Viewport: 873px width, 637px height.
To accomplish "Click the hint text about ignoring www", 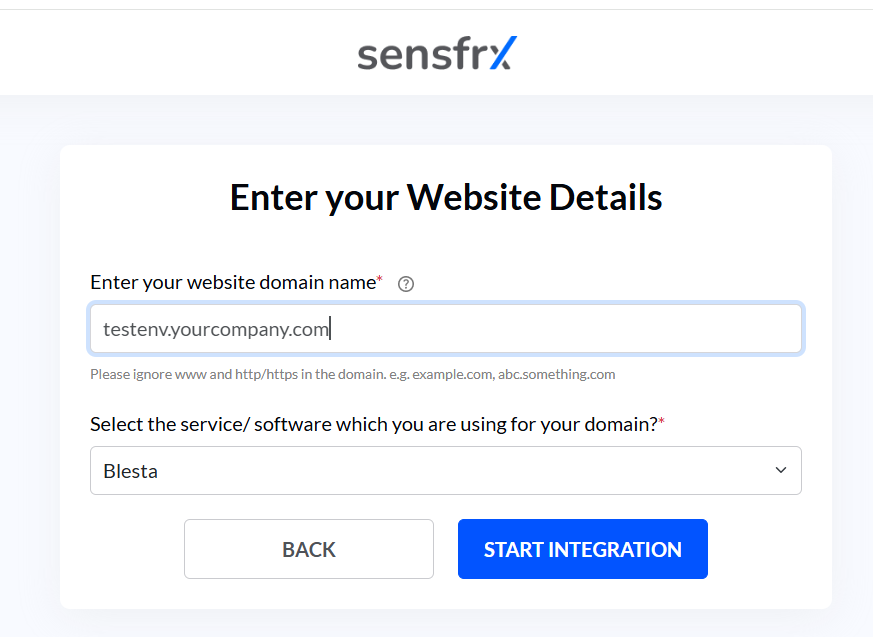I will (x=352, y=374).
